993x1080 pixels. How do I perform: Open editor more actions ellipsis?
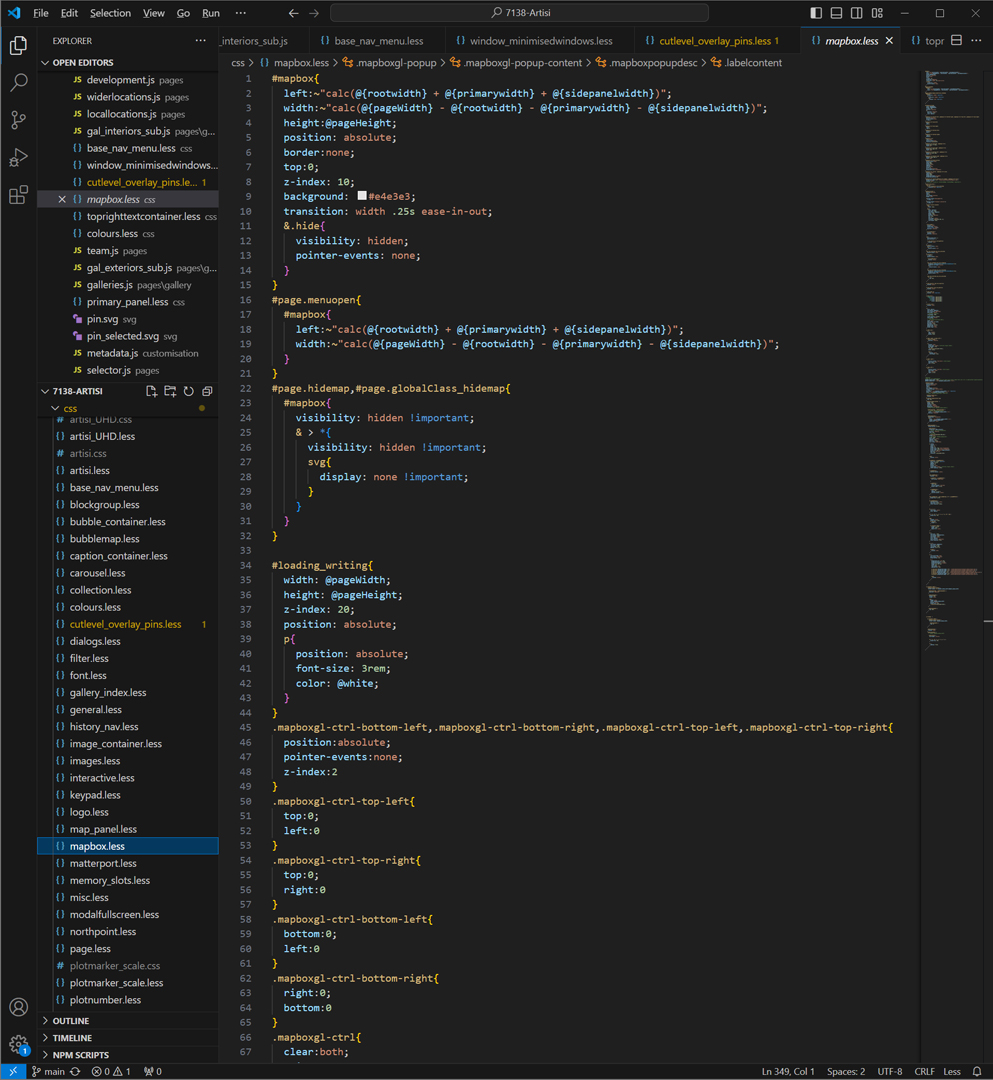pos(976,41)
